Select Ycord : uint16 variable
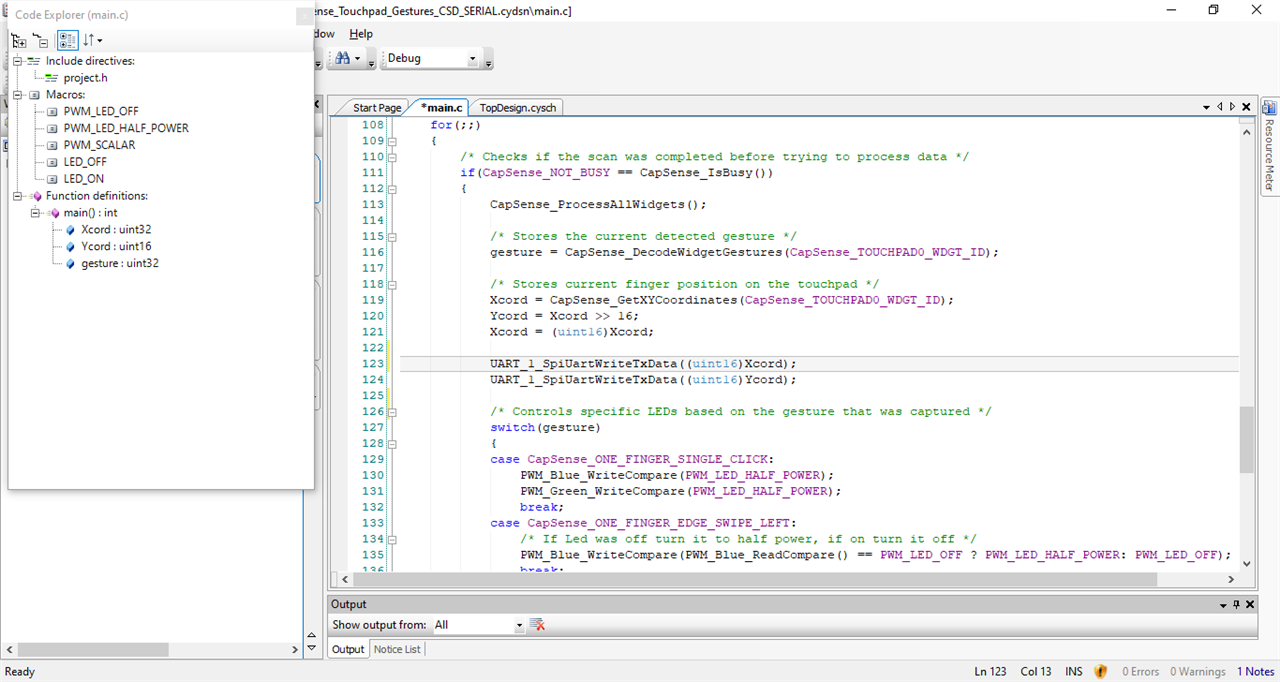This screenshot has width=1280, height=682. [116, 246]
